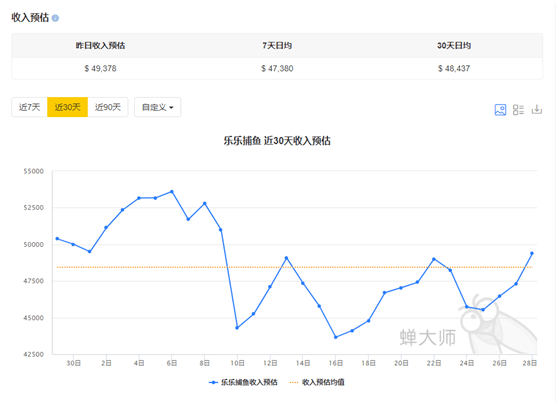Click the 22日 data point on chart
Image resolution: width=558 pixels, height=405 pixels.
434,259
